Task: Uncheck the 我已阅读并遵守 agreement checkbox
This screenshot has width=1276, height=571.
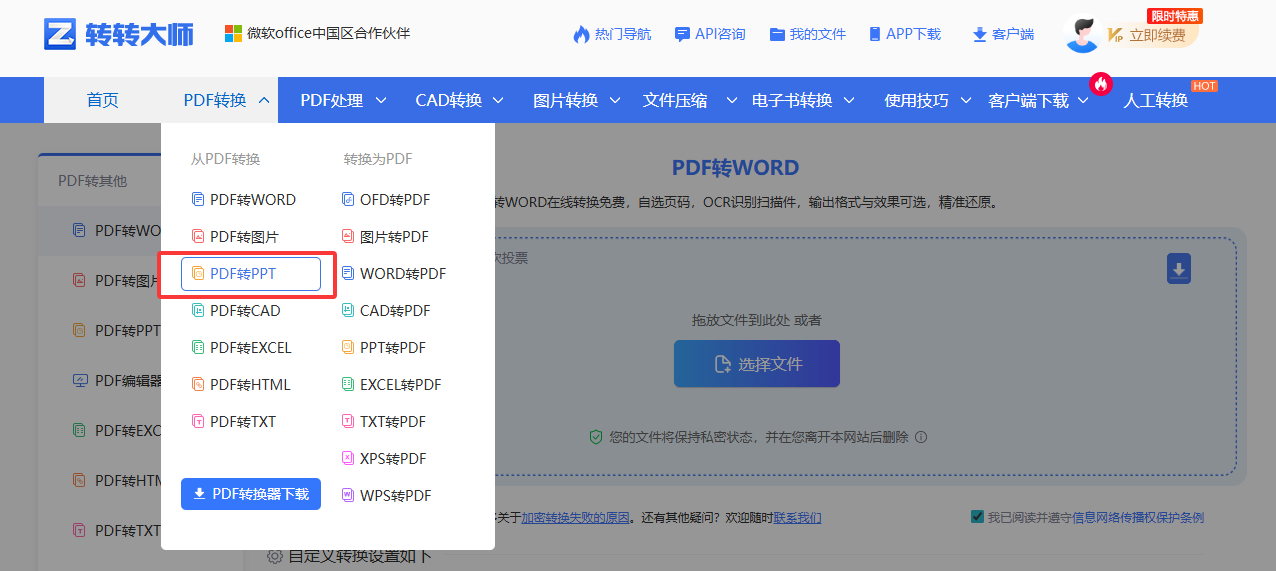Action: (x=977, y=517)
